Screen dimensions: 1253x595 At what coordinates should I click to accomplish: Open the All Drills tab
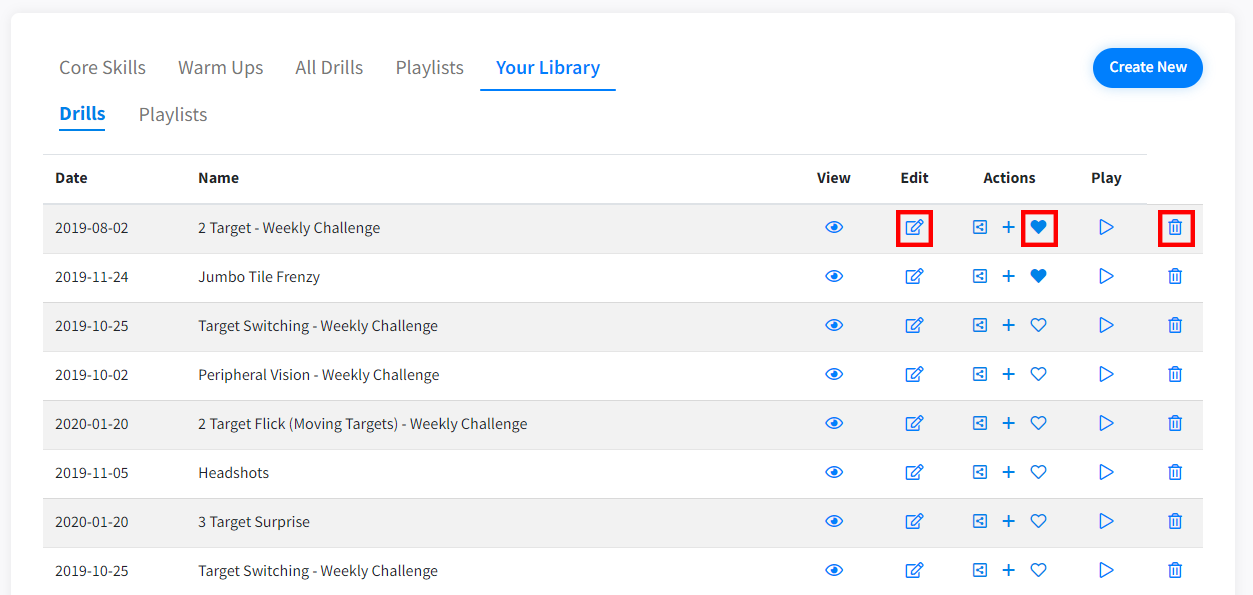[329, 68]
